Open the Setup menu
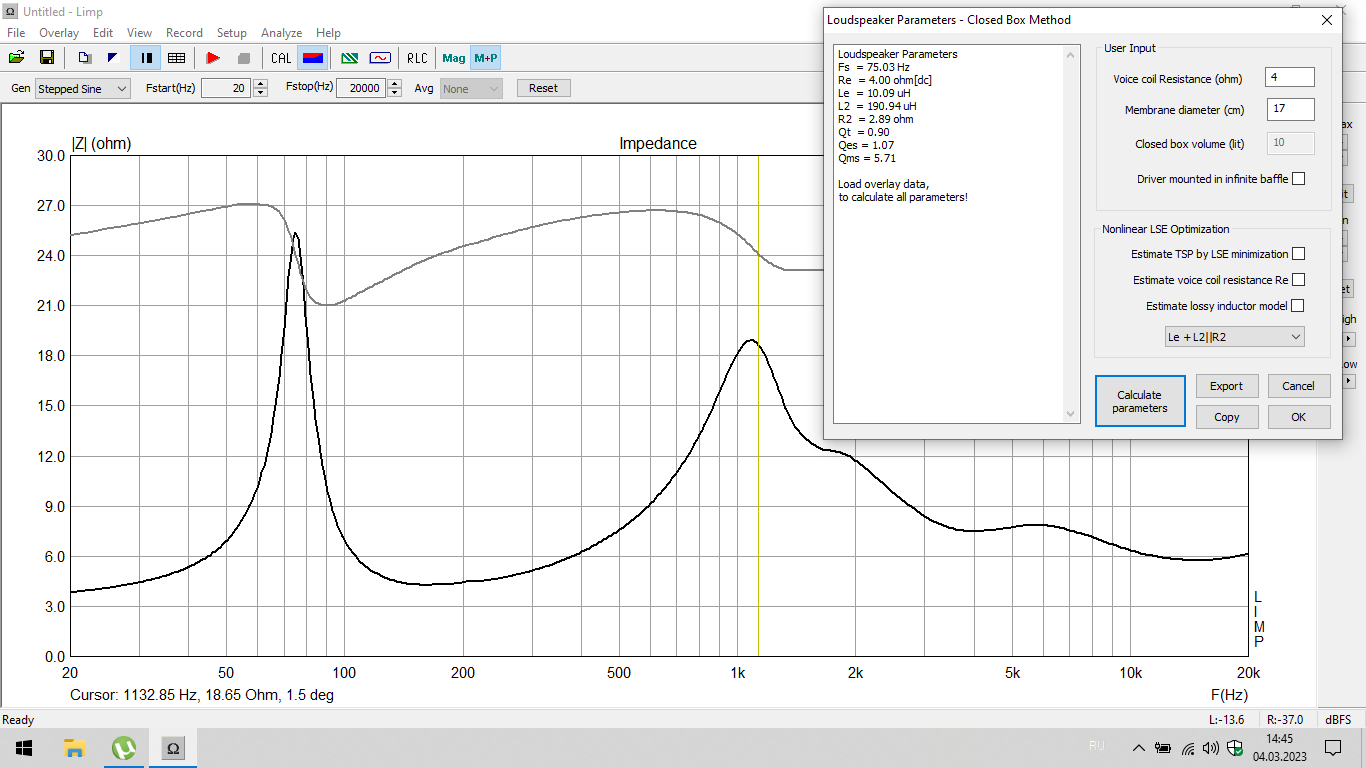1366x768 pixels. coord(232,33)
